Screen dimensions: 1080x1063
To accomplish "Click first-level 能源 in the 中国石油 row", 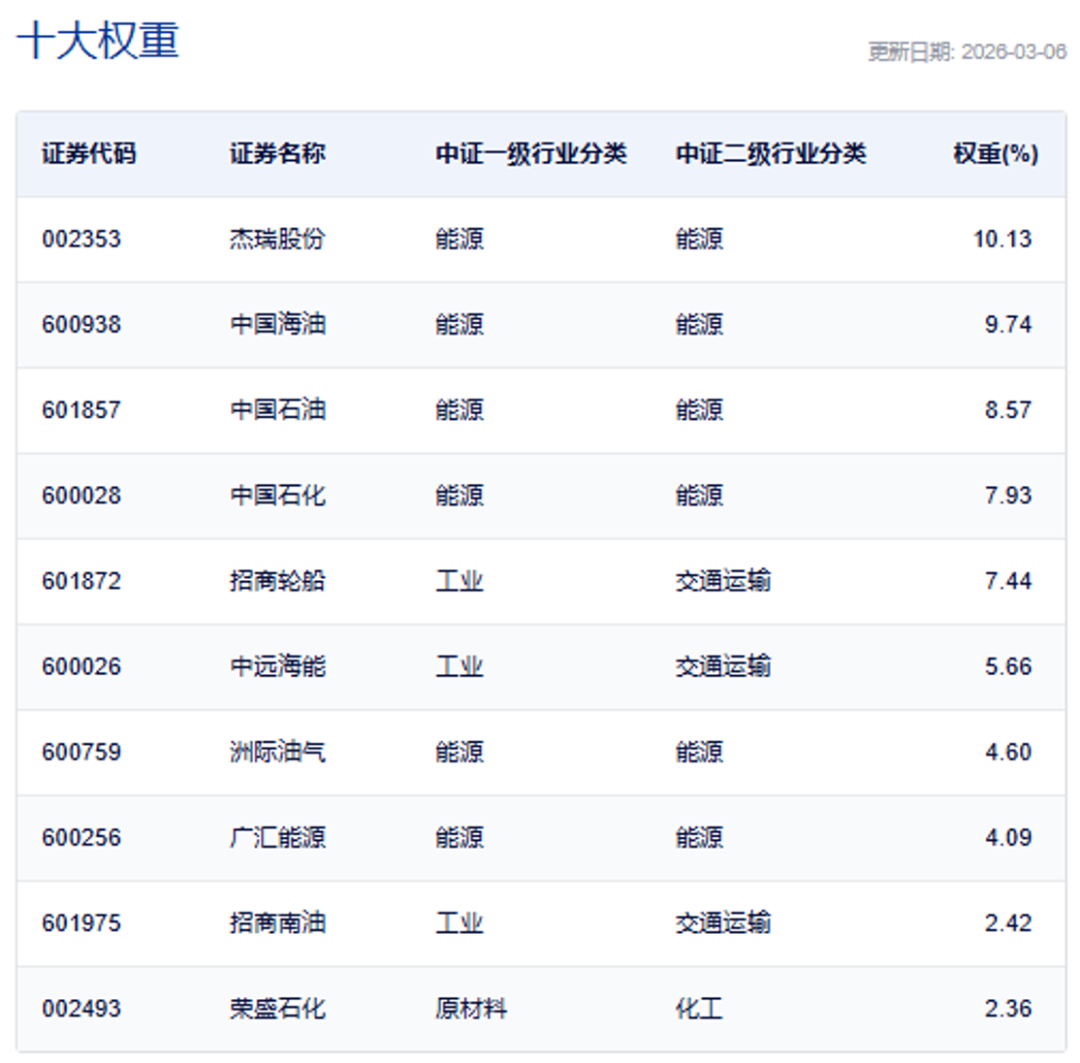I will (459, 410).
